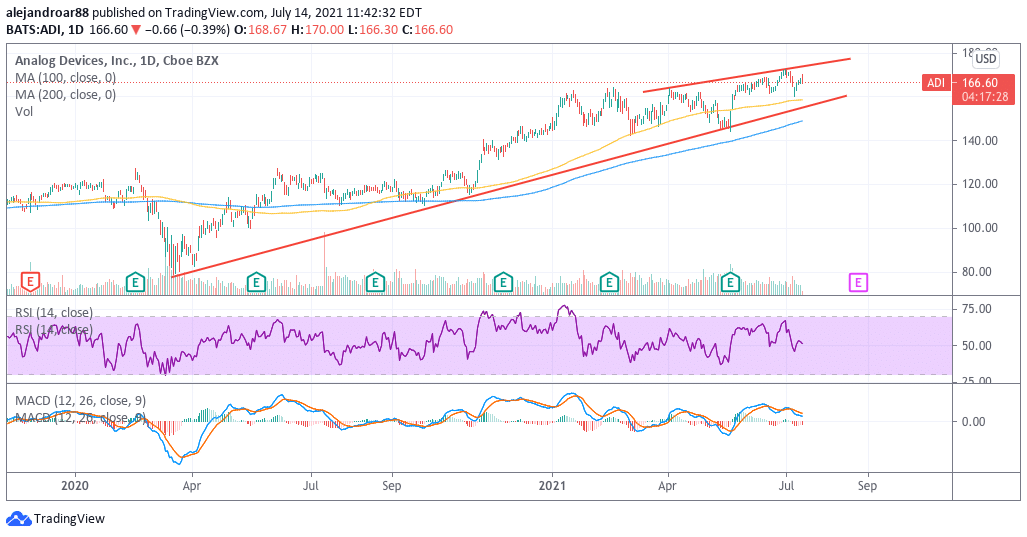Click the H:170.00 high value in header

click(318, 30)
